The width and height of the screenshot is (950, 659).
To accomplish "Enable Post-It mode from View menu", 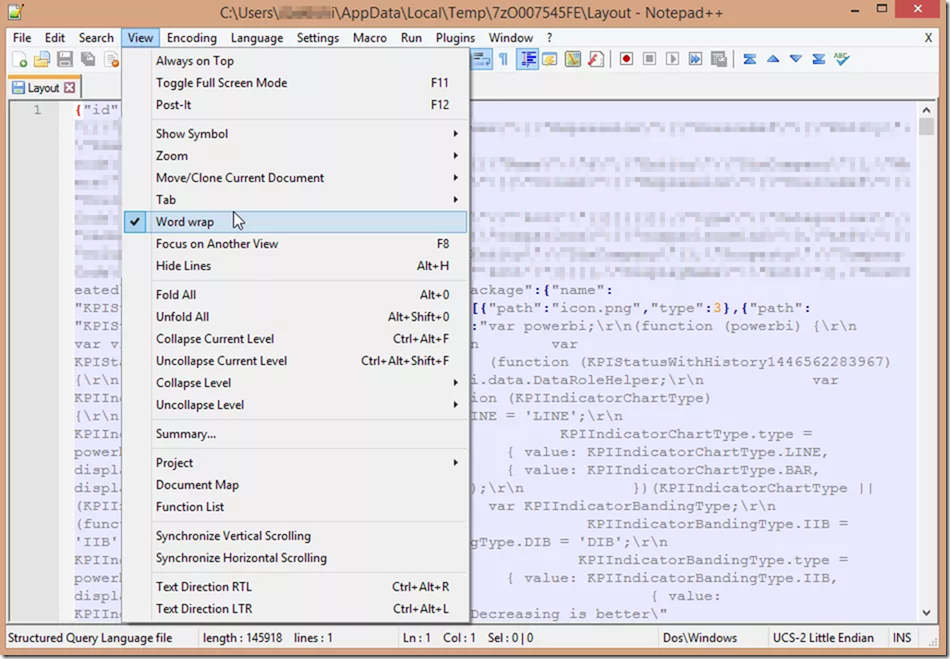I will (x=296, y=105).
